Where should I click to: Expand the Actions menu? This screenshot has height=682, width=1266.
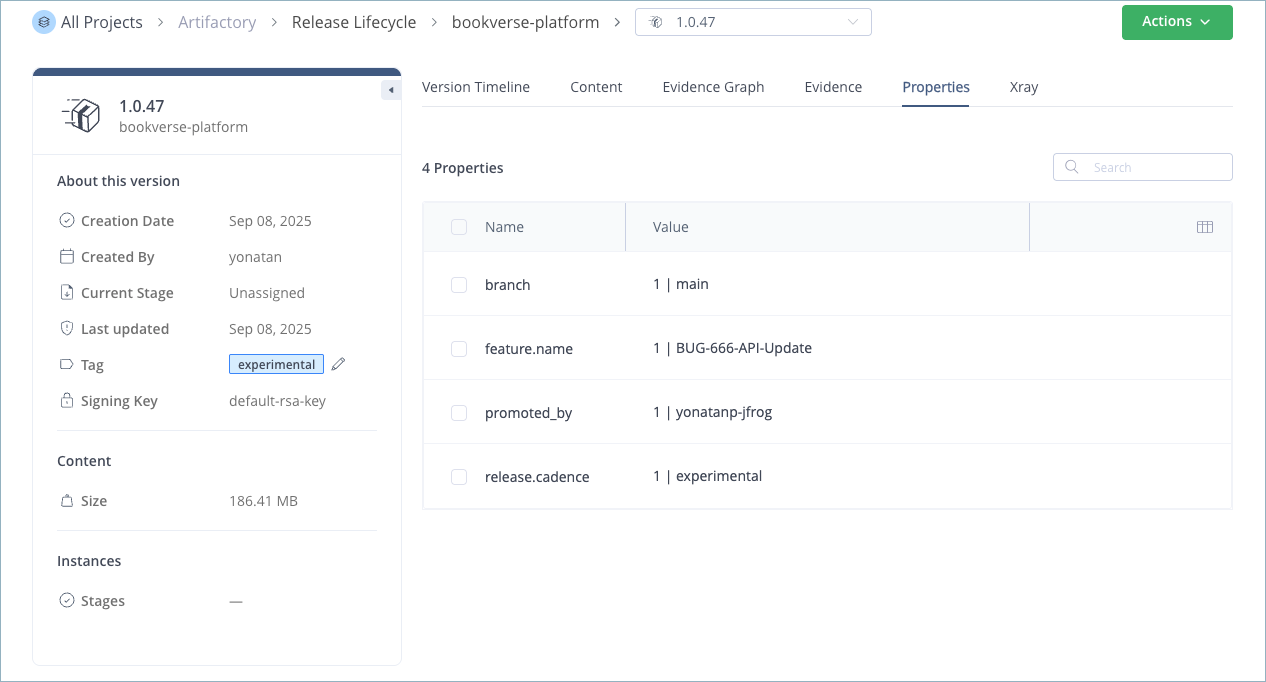click(x=1177, y=21)
